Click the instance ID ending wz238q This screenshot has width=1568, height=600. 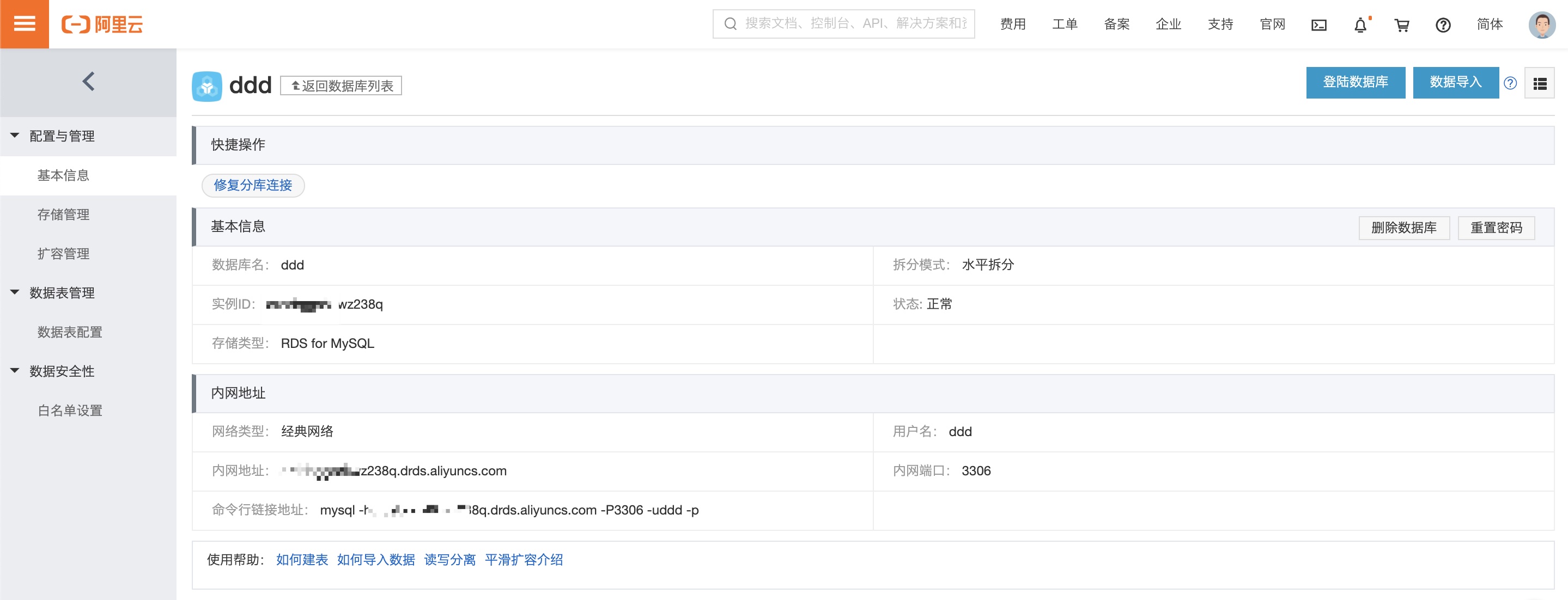[324, 304]
